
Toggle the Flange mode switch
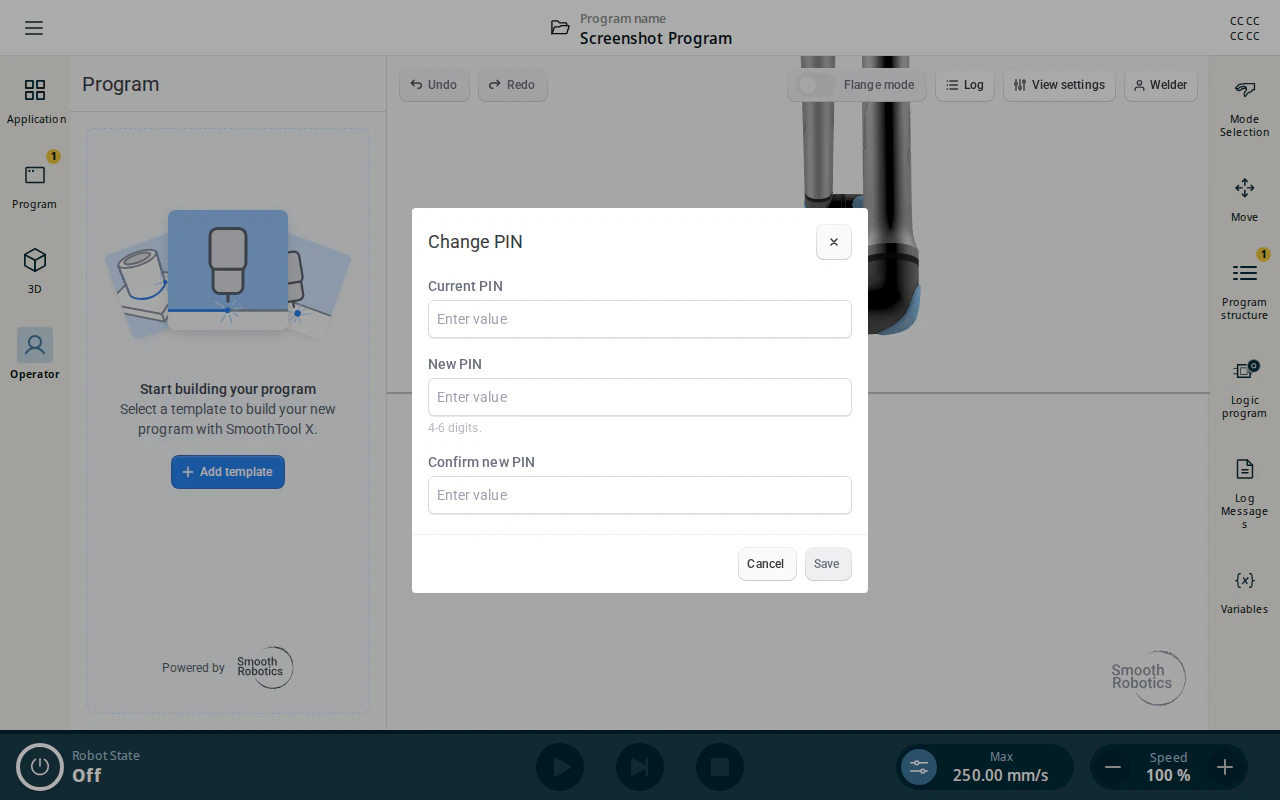(816, 85)
